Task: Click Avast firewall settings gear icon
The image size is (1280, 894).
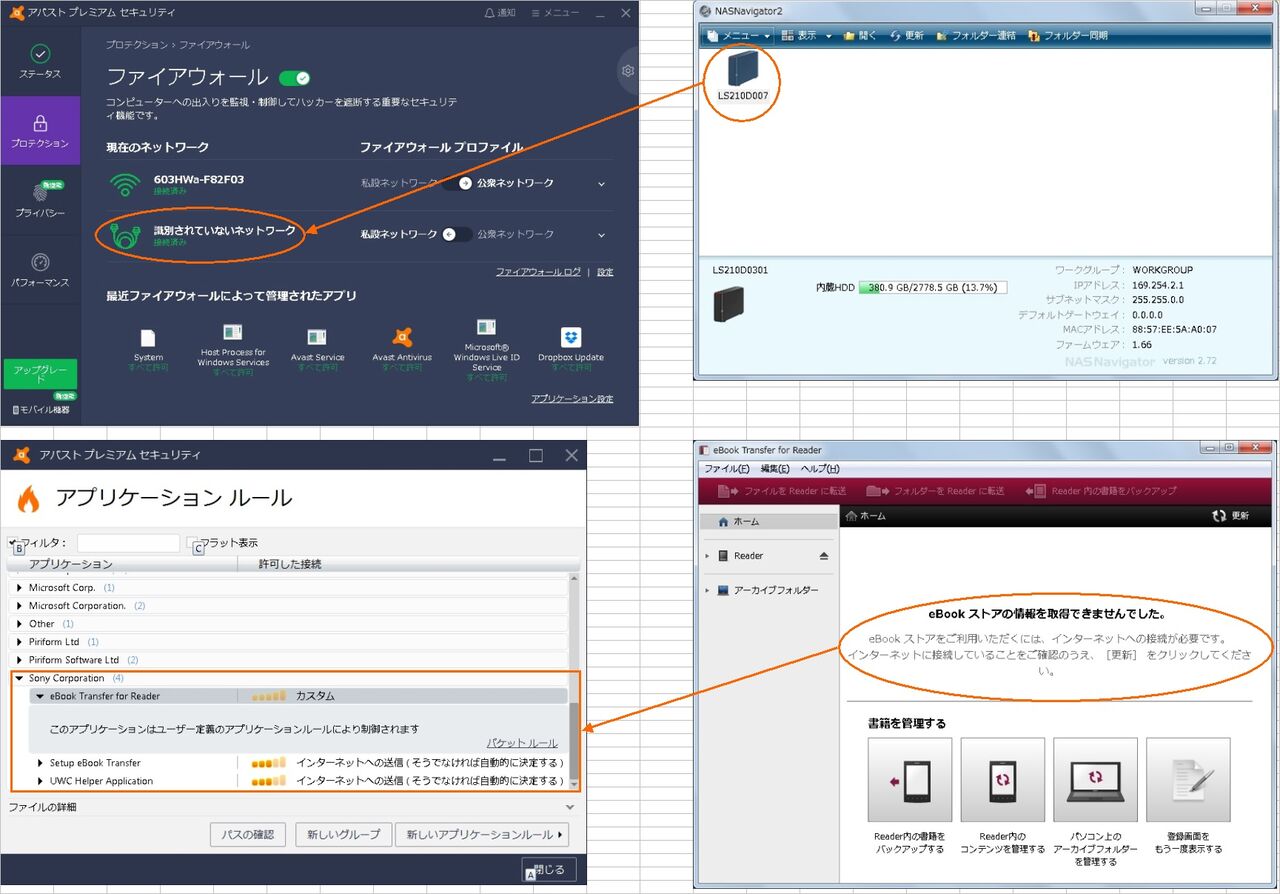Action: pos(628,70)
